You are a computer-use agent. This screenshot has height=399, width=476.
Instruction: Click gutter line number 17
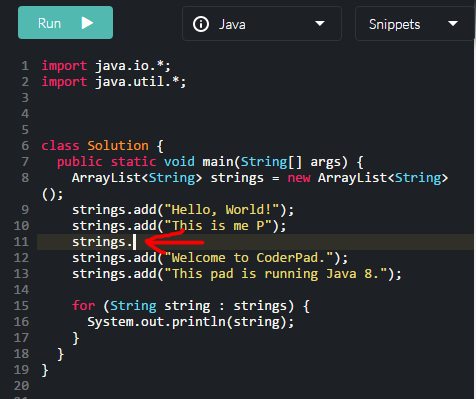tap(21, 338)
